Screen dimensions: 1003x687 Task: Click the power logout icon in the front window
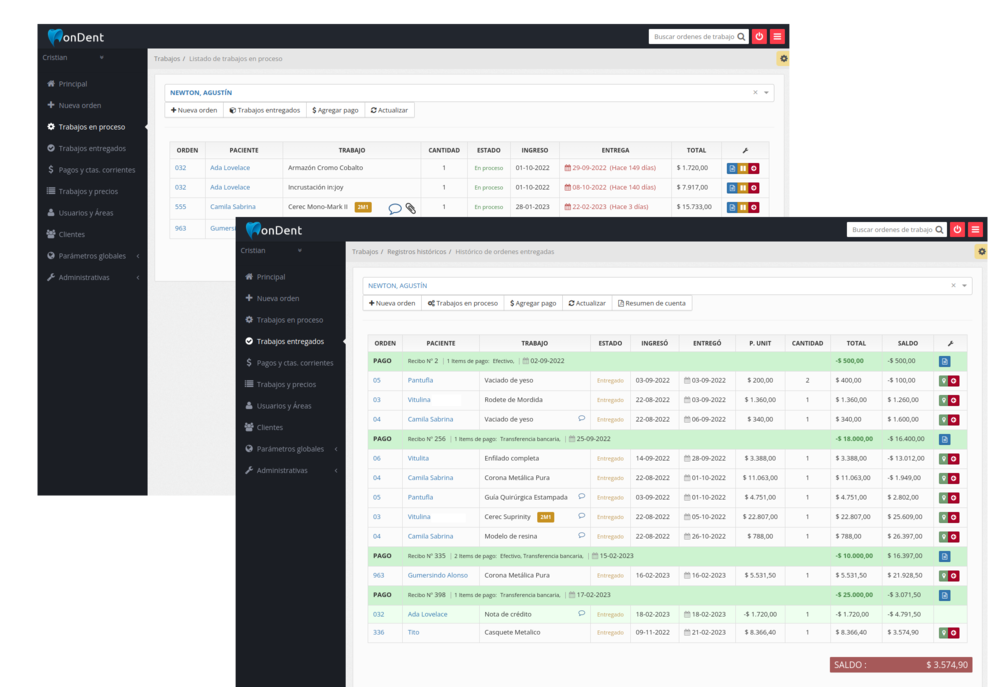pyautogui.click(x=957, y=230)
